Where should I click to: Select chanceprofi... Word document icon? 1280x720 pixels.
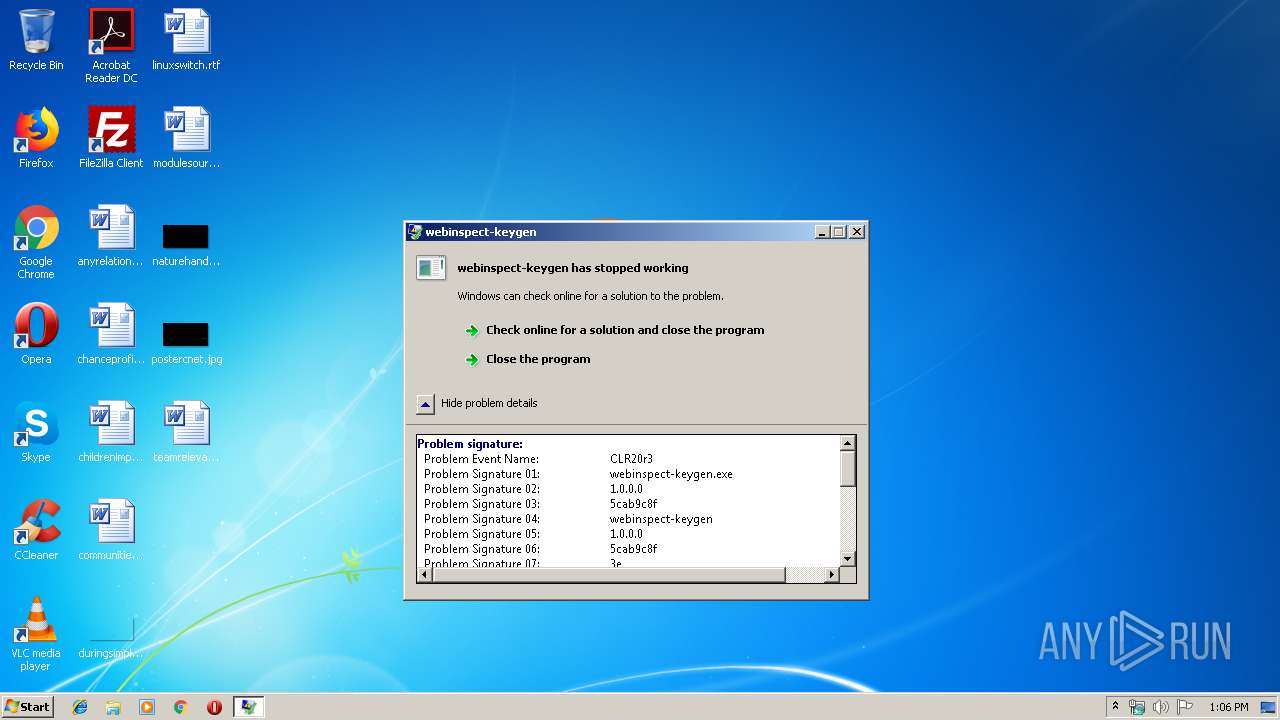click(111, 334)
